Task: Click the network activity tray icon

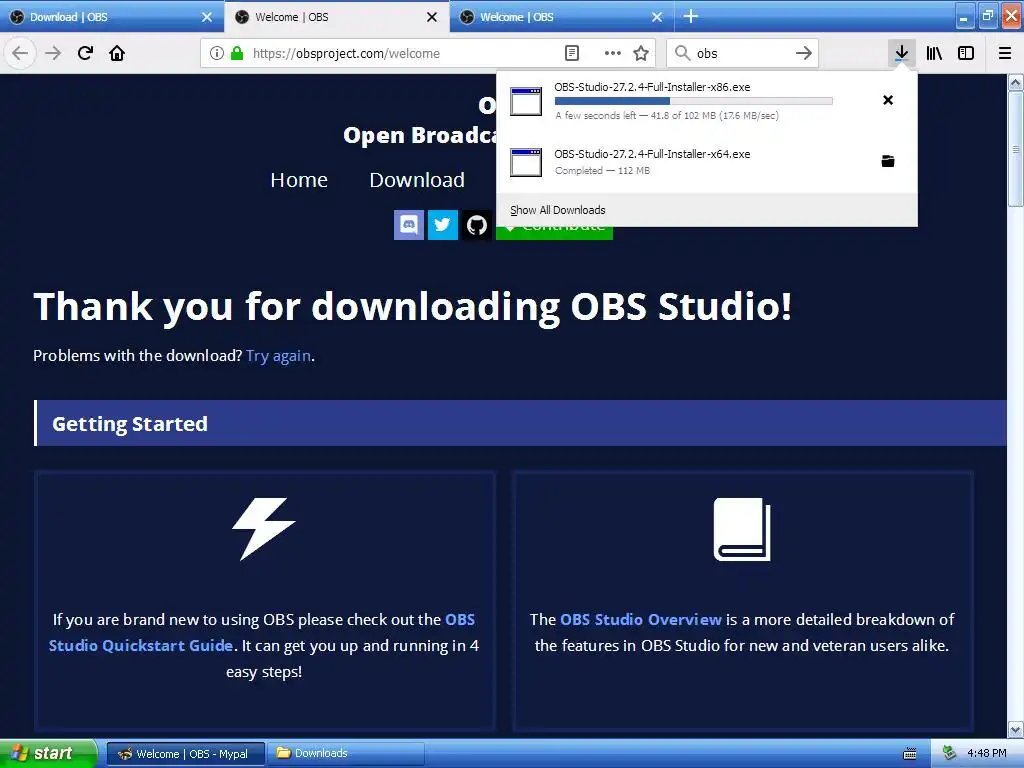Action: pos(949,753)
